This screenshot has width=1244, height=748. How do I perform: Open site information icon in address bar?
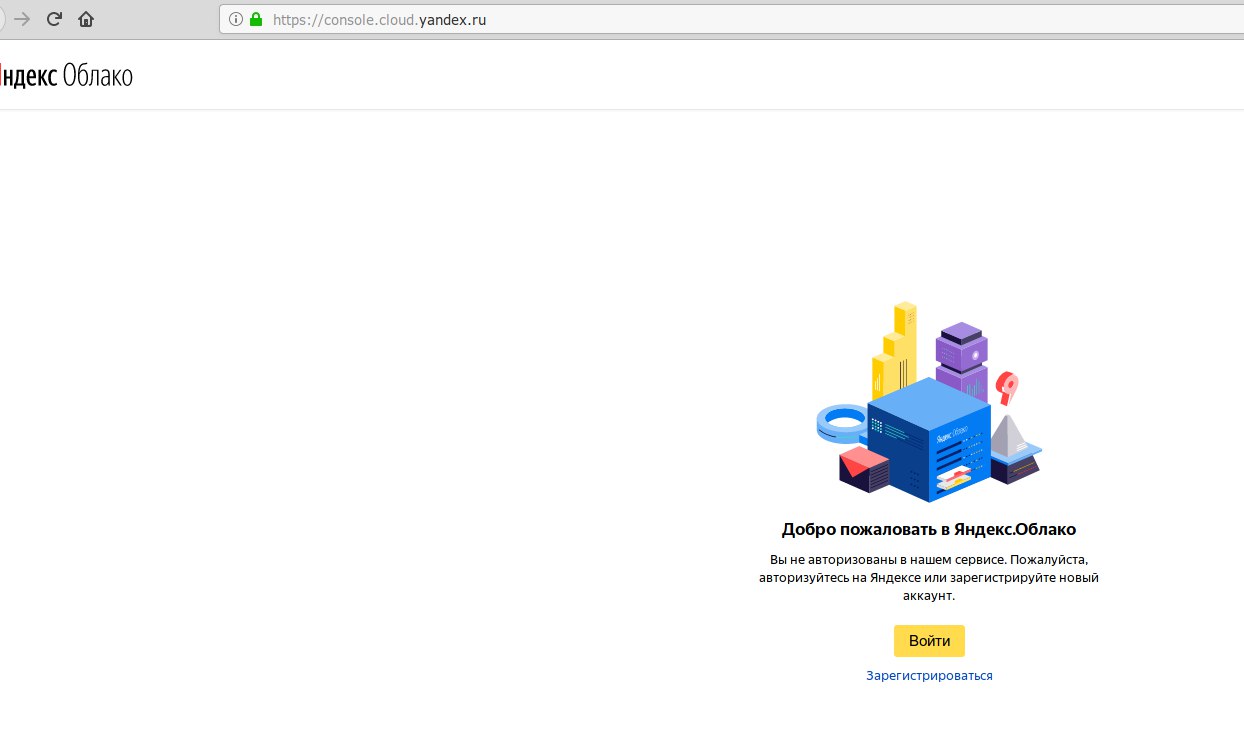[236, 19]
